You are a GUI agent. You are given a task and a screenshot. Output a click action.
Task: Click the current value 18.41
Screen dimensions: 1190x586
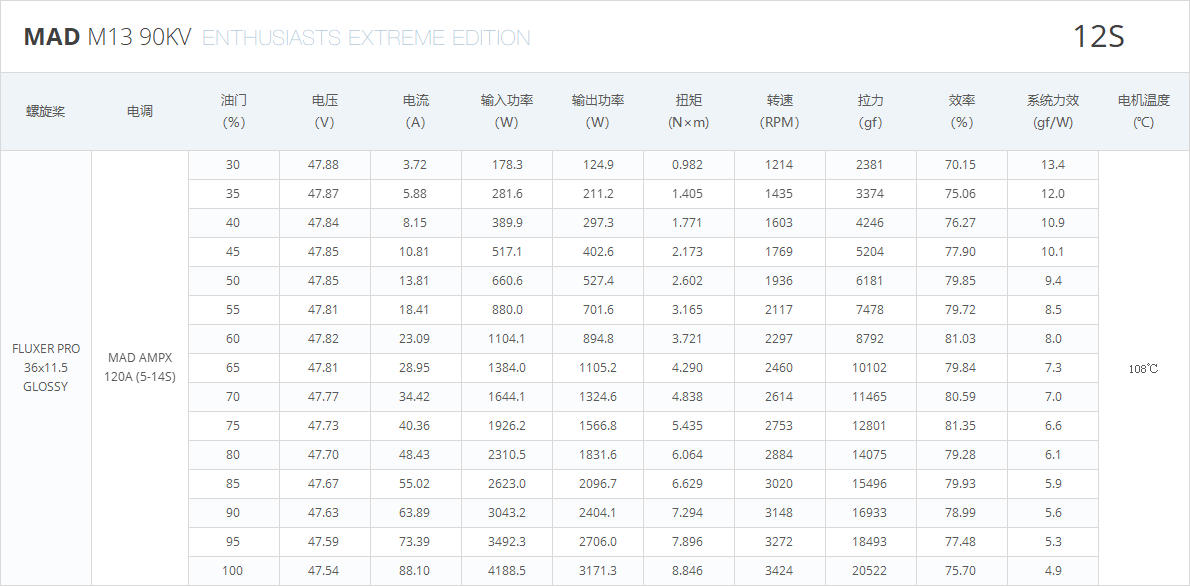tap(416, 310)
